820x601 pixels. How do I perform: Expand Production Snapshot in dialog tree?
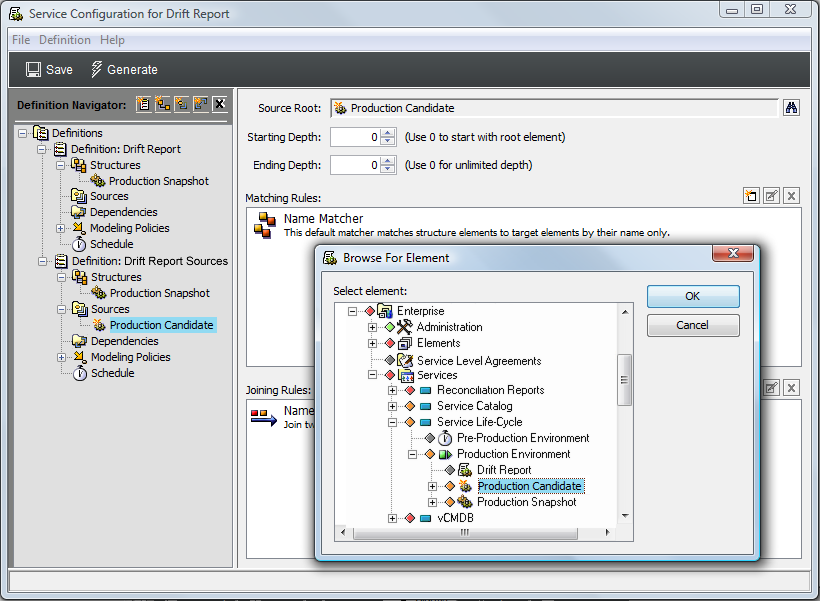coord(432,502)
